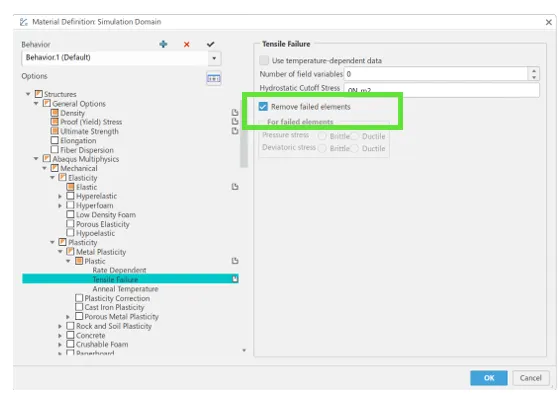Image resolution: width=558 pixels, height=395 pixels.
Task: Open the Behavior.1 (Default) dropdown
Action: tap(214, 58)
